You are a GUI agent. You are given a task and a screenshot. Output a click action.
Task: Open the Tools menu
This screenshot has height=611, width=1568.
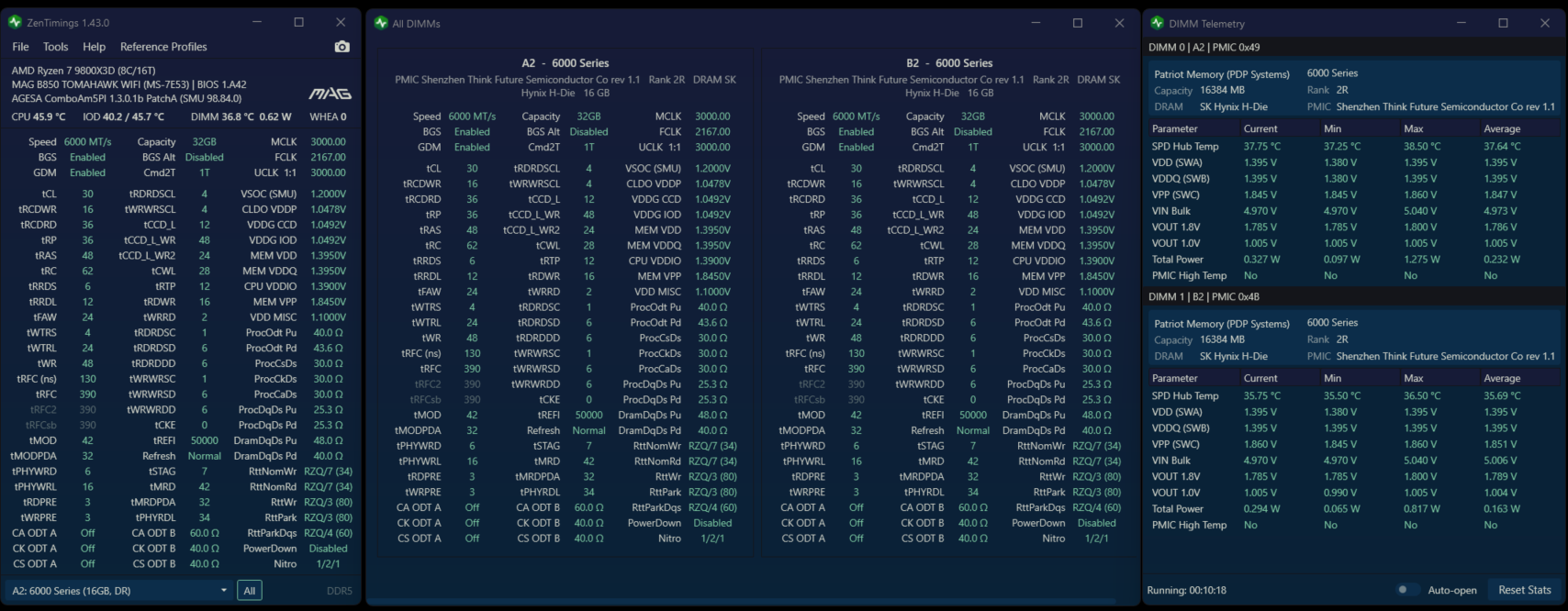tap(55, 47)
